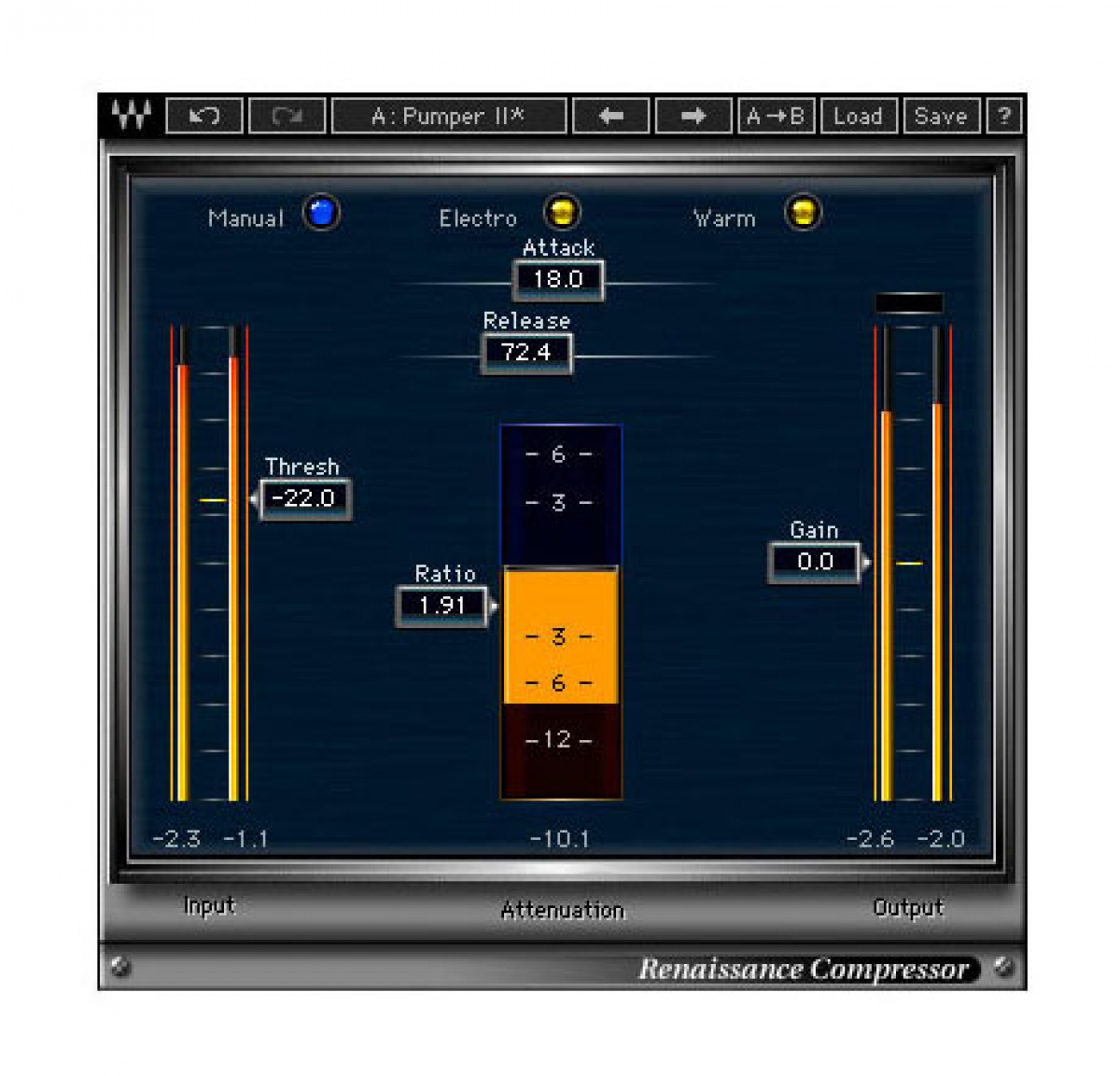Image resolution: width=1120 pixels, height=1076 pixels.
Task: Toggle the Electro behavior LED
Action: 562,212
